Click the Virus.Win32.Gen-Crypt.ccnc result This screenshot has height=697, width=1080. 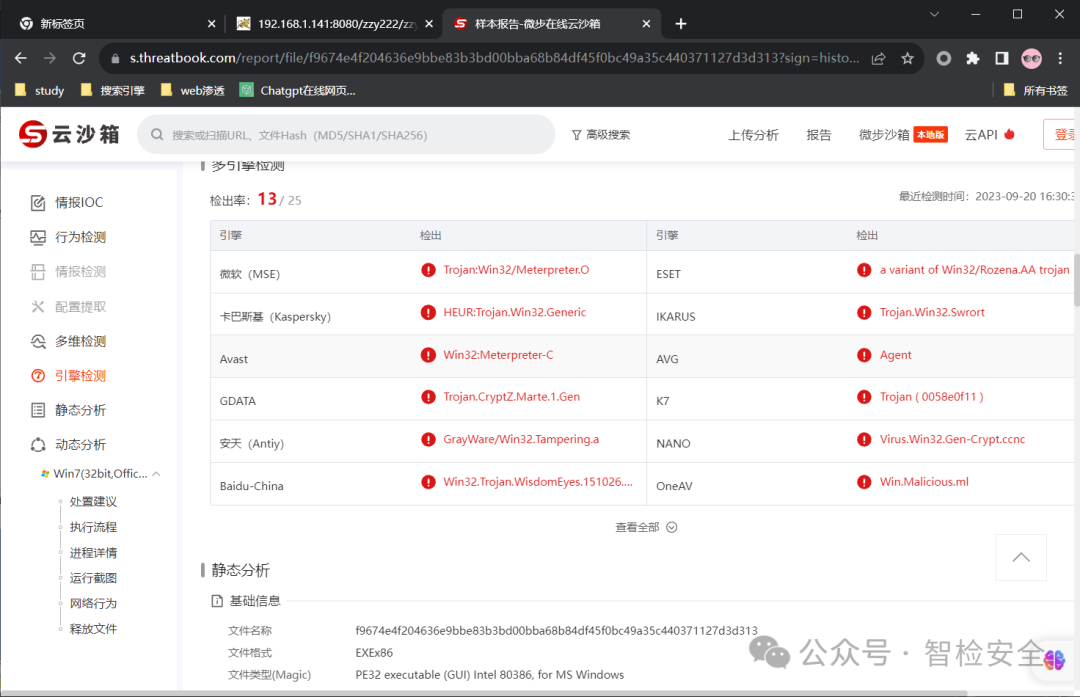coord(952,439)
